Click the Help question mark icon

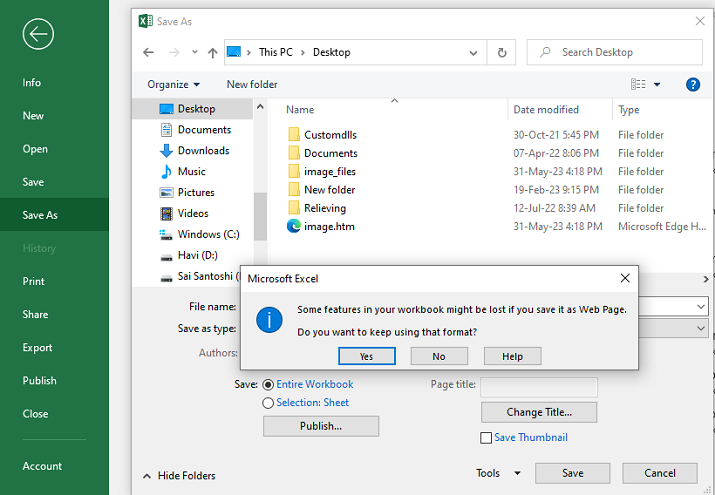(x=692, y=85)
